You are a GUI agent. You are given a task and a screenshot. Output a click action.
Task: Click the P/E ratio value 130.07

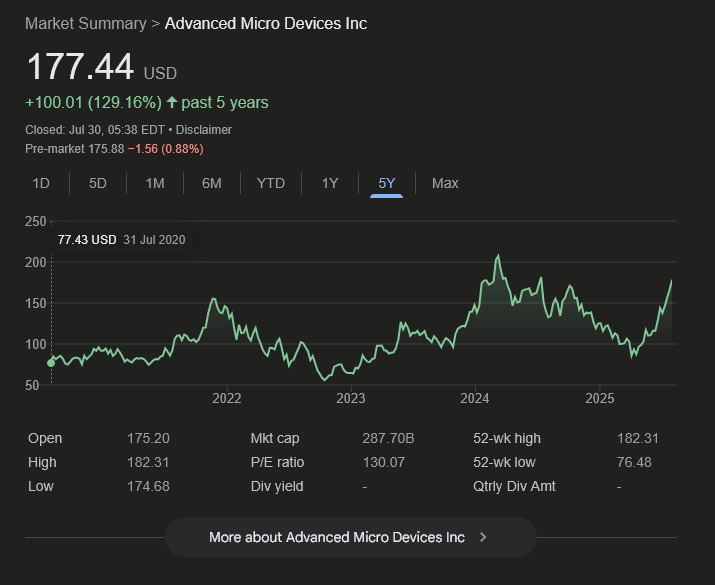click(384, 462)
